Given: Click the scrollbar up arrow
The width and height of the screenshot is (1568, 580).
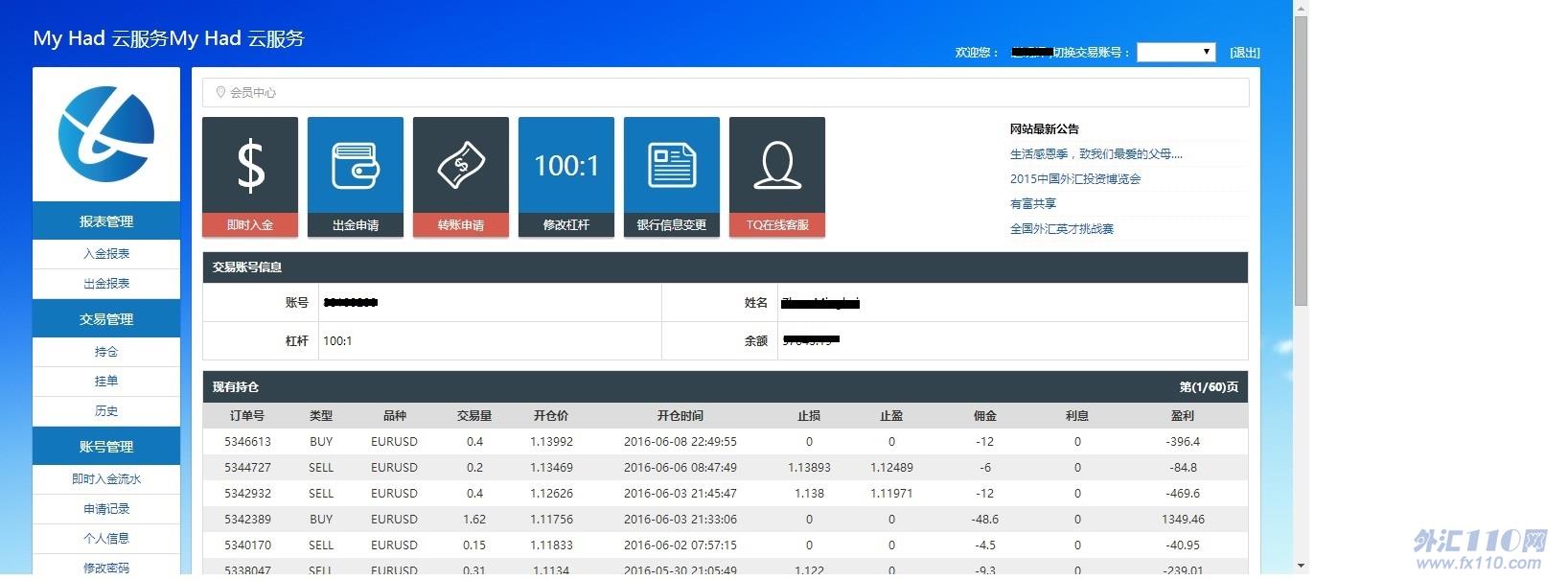Looking at the screenshot, I should 1301,8.
